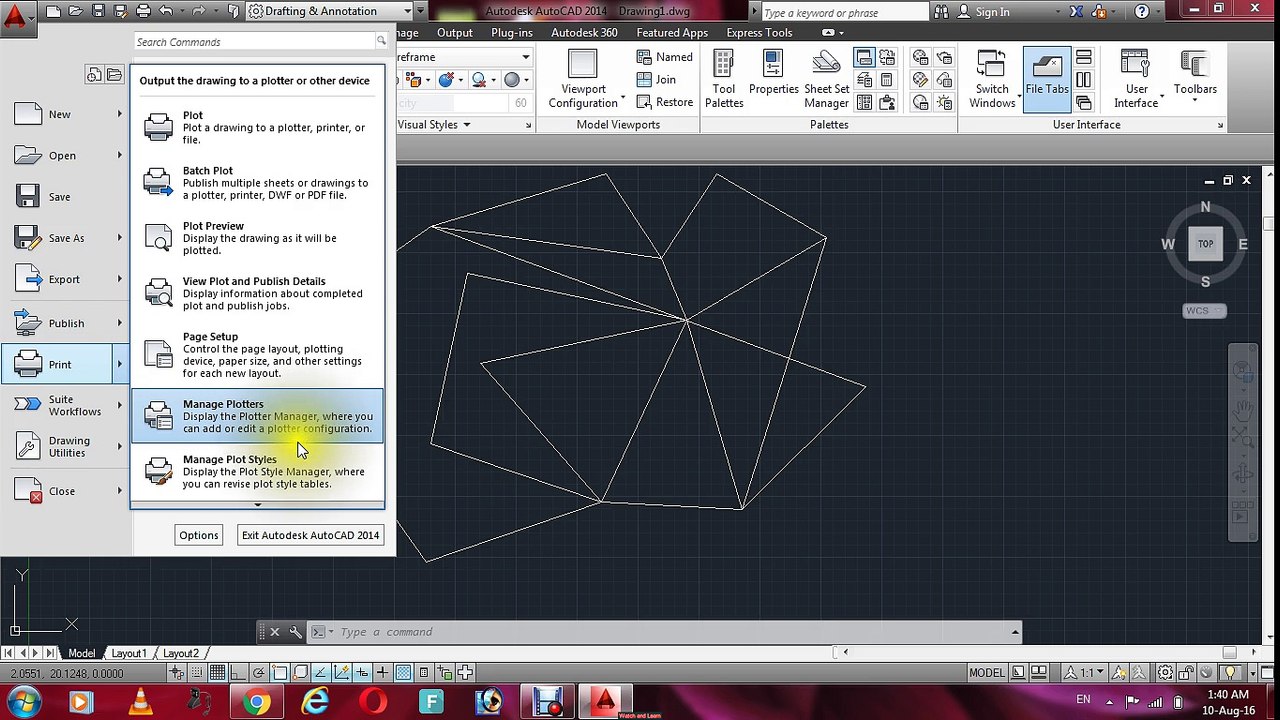Open Plot Preview
Viewport: 1280px width, 720px height.
(257, 238)
